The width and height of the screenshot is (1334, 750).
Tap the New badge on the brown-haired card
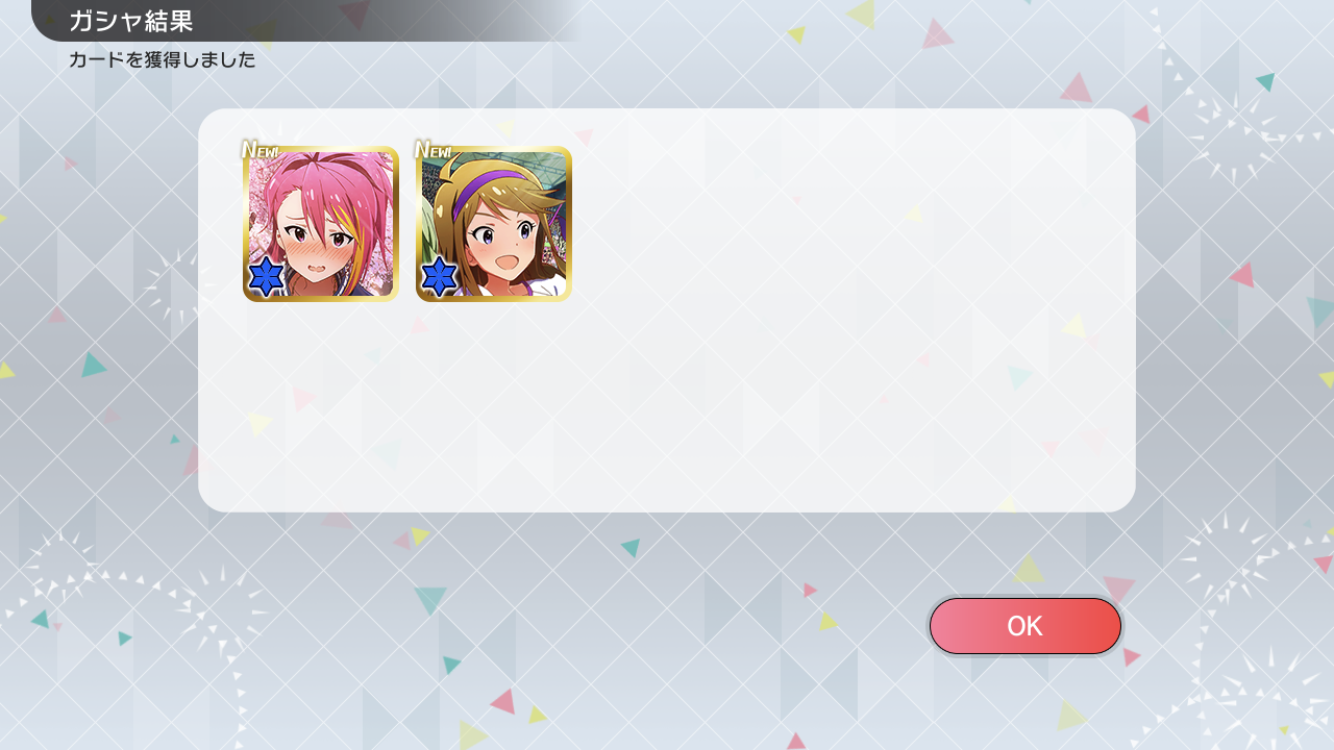433,150
